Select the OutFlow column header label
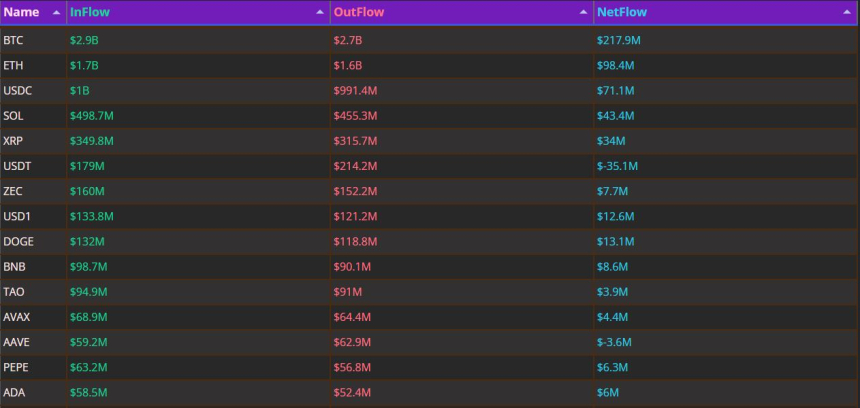The image size is (860, 408). pos(357,13)
